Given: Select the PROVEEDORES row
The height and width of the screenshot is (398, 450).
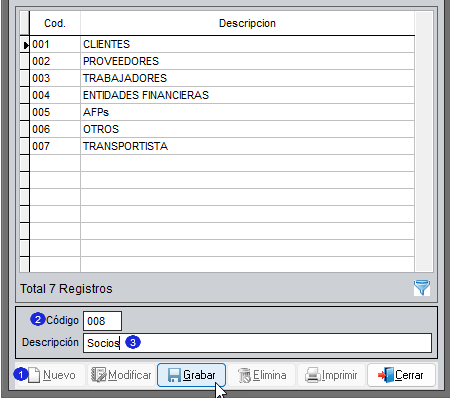Looking at the screenshot, I should pyautogui.click(x=222, y=61).
